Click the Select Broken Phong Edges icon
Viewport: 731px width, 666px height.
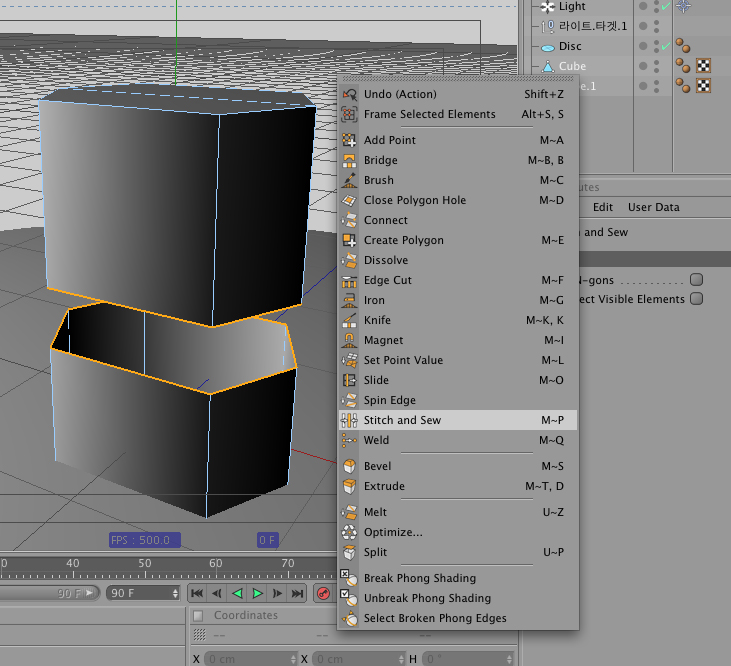[349, 618]
